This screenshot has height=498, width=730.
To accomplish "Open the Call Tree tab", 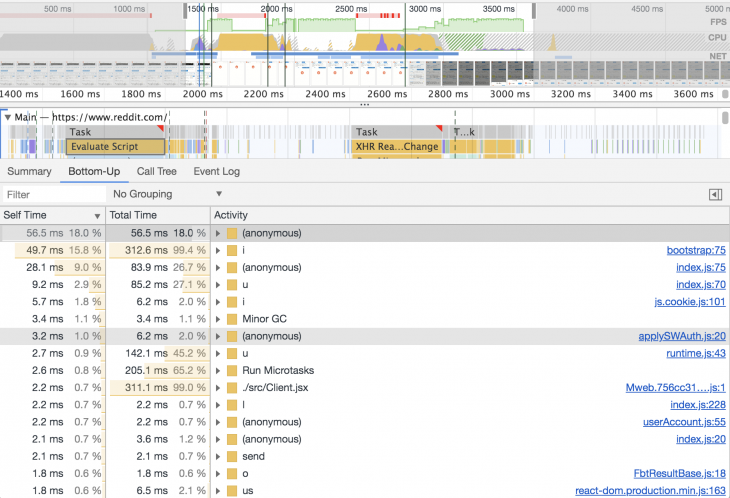I will (x=156, y=171).
